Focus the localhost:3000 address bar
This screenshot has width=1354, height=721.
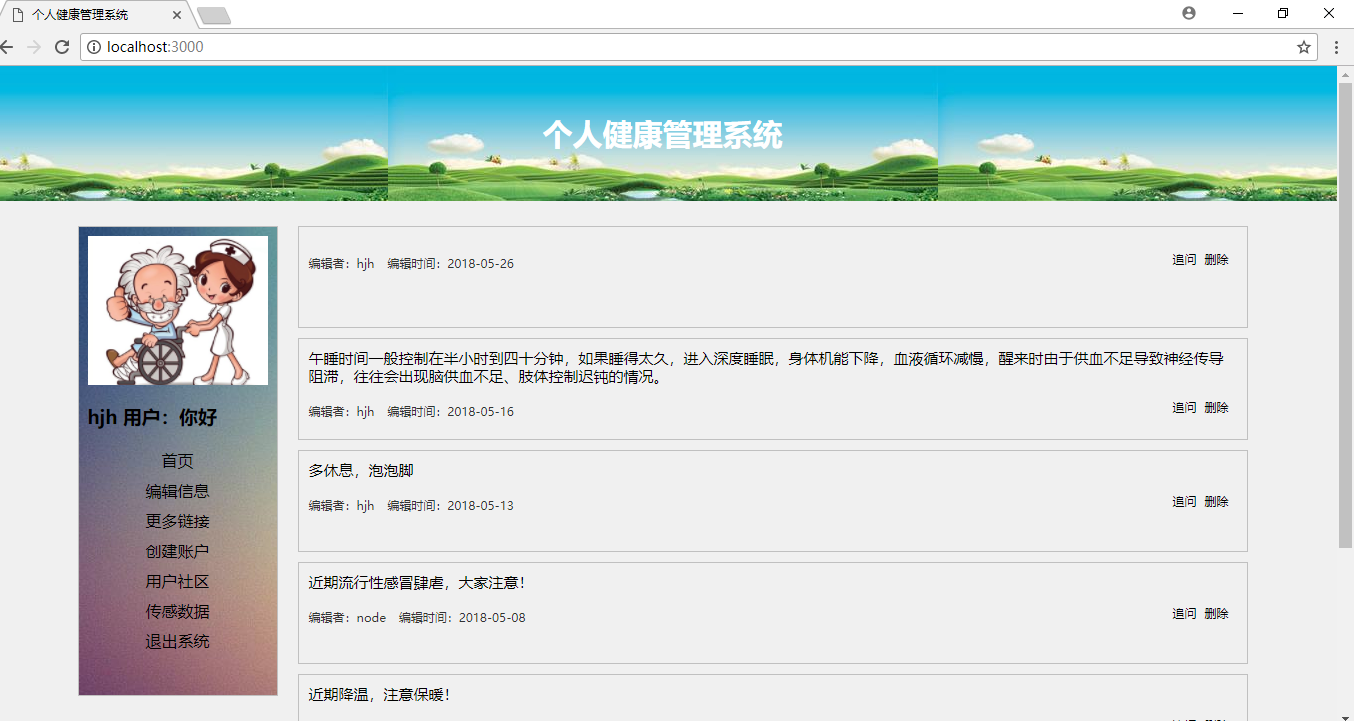(x=699, y=47)
